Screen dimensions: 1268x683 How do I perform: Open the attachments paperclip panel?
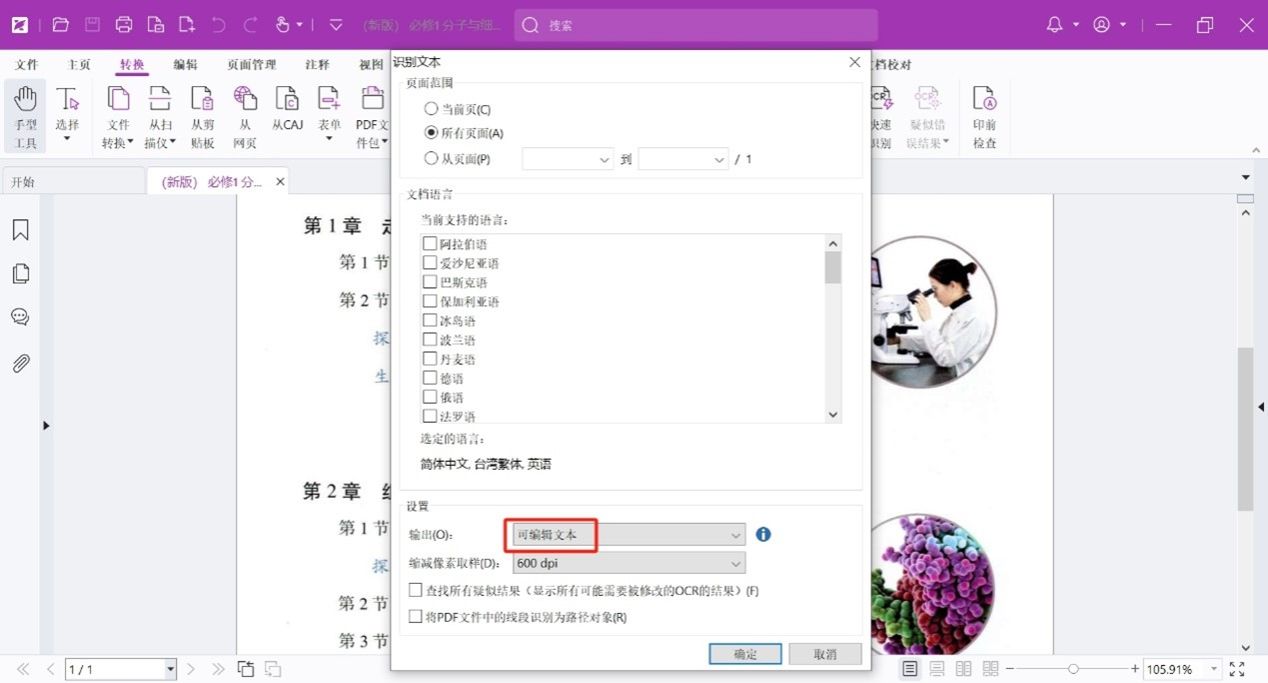(20, 362)
